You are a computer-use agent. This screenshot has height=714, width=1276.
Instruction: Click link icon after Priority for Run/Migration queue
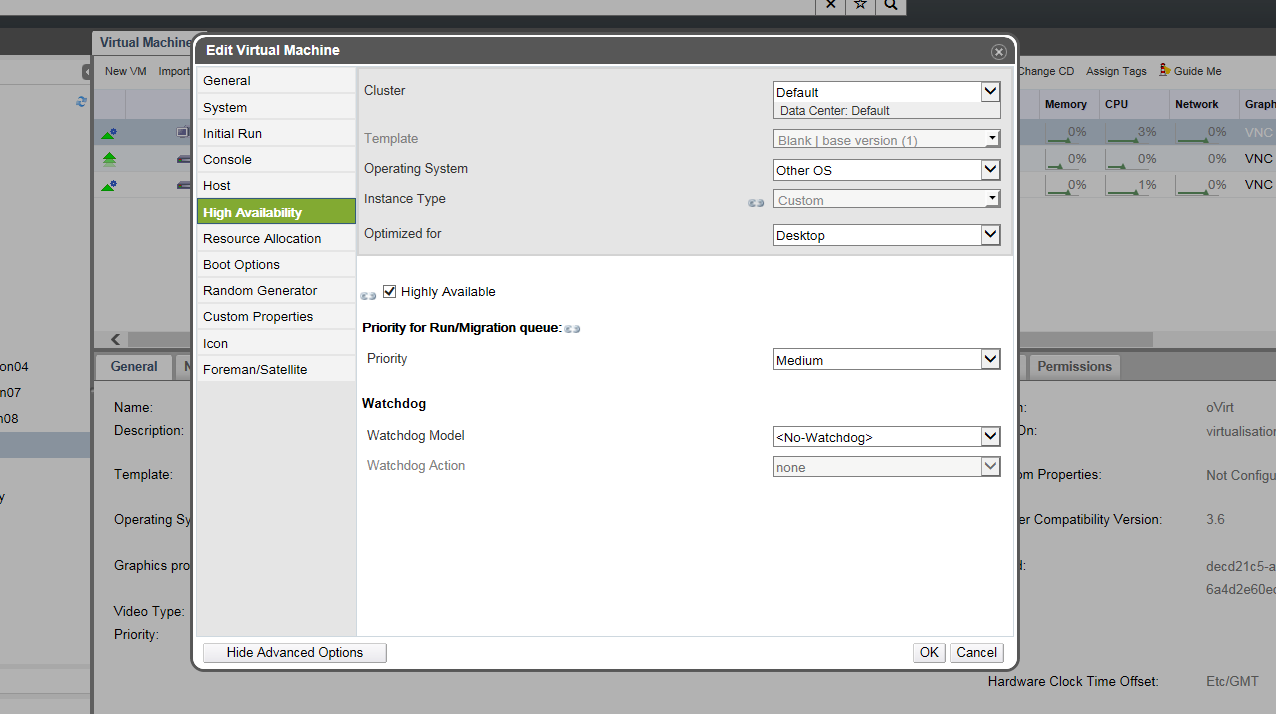coord(572,328)
